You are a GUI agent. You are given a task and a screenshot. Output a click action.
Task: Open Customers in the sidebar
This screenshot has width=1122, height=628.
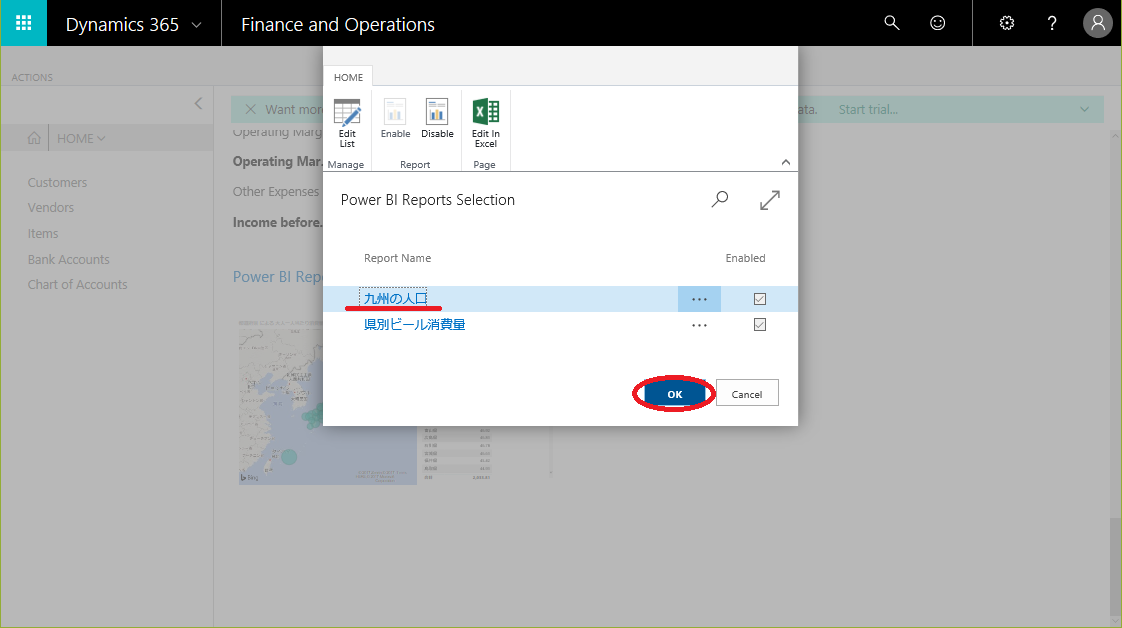coord(57,182)
